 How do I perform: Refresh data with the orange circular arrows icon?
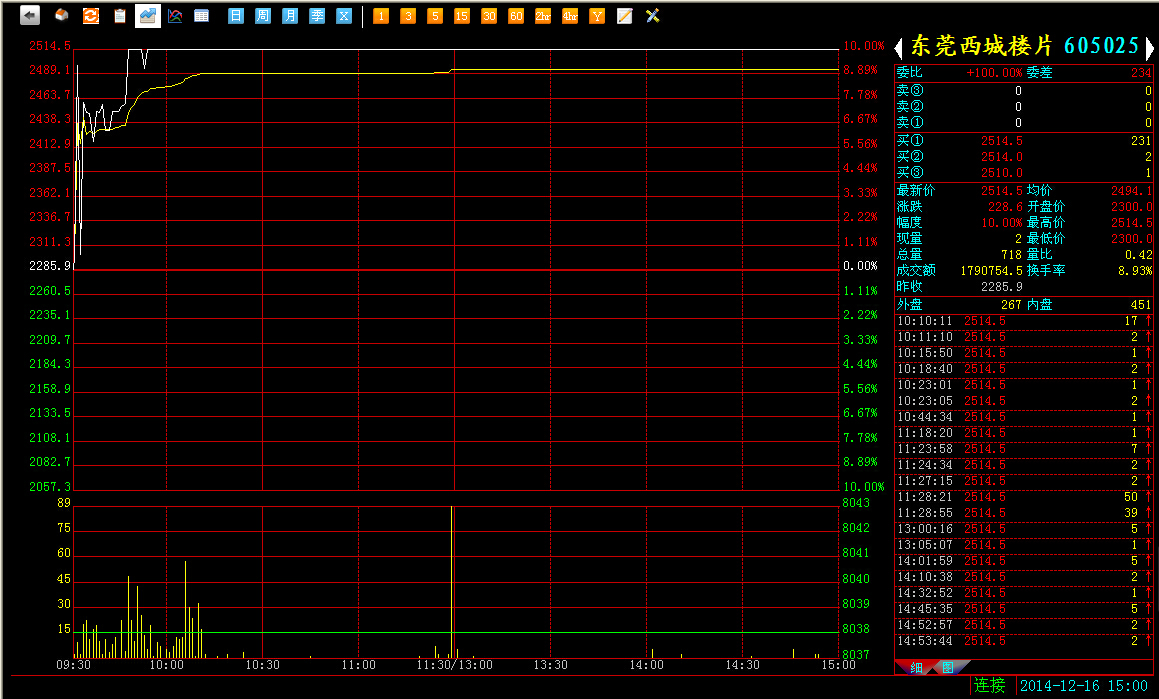point(90,16)
